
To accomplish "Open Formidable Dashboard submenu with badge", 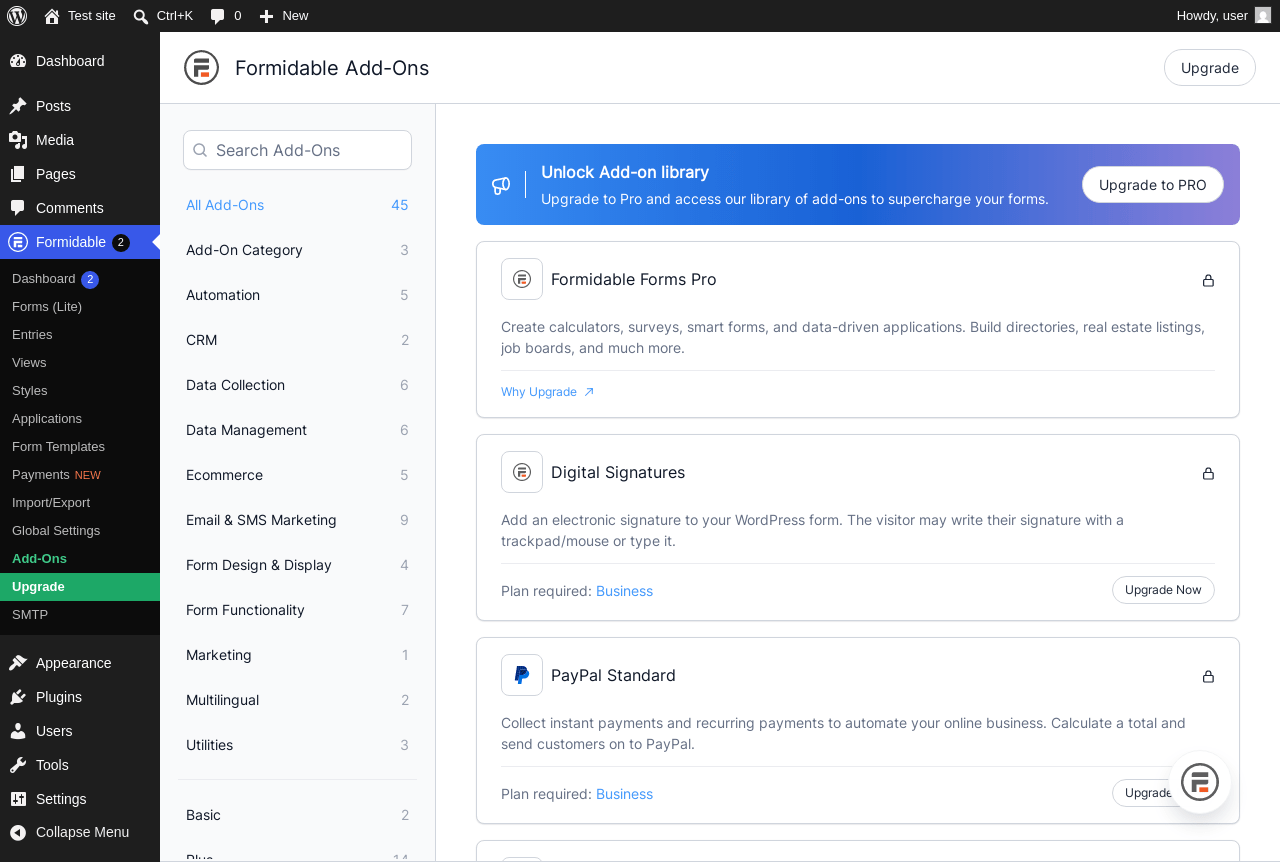I will coord(80,279).
